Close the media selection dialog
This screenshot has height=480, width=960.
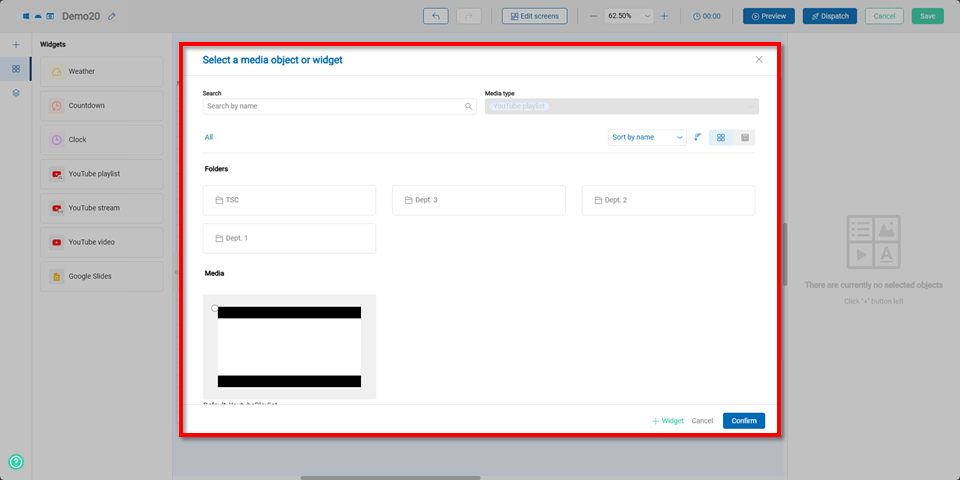[759, 60]
